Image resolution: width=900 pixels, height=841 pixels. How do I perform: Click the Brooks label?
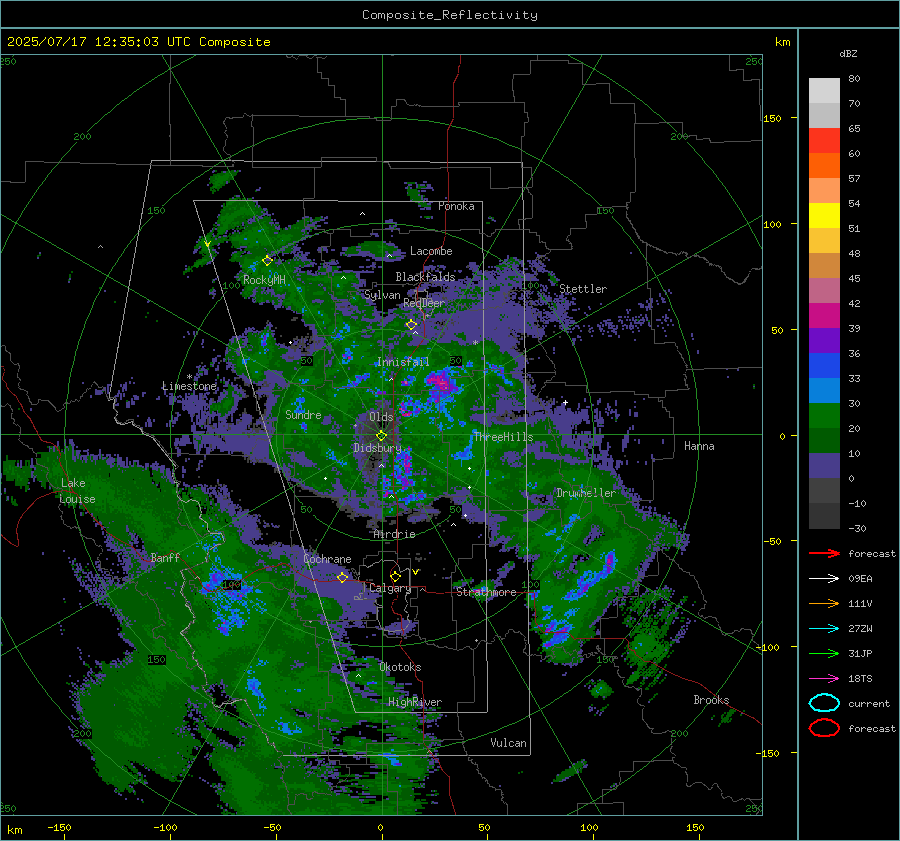pyautogui.click(x=711, y=700)
